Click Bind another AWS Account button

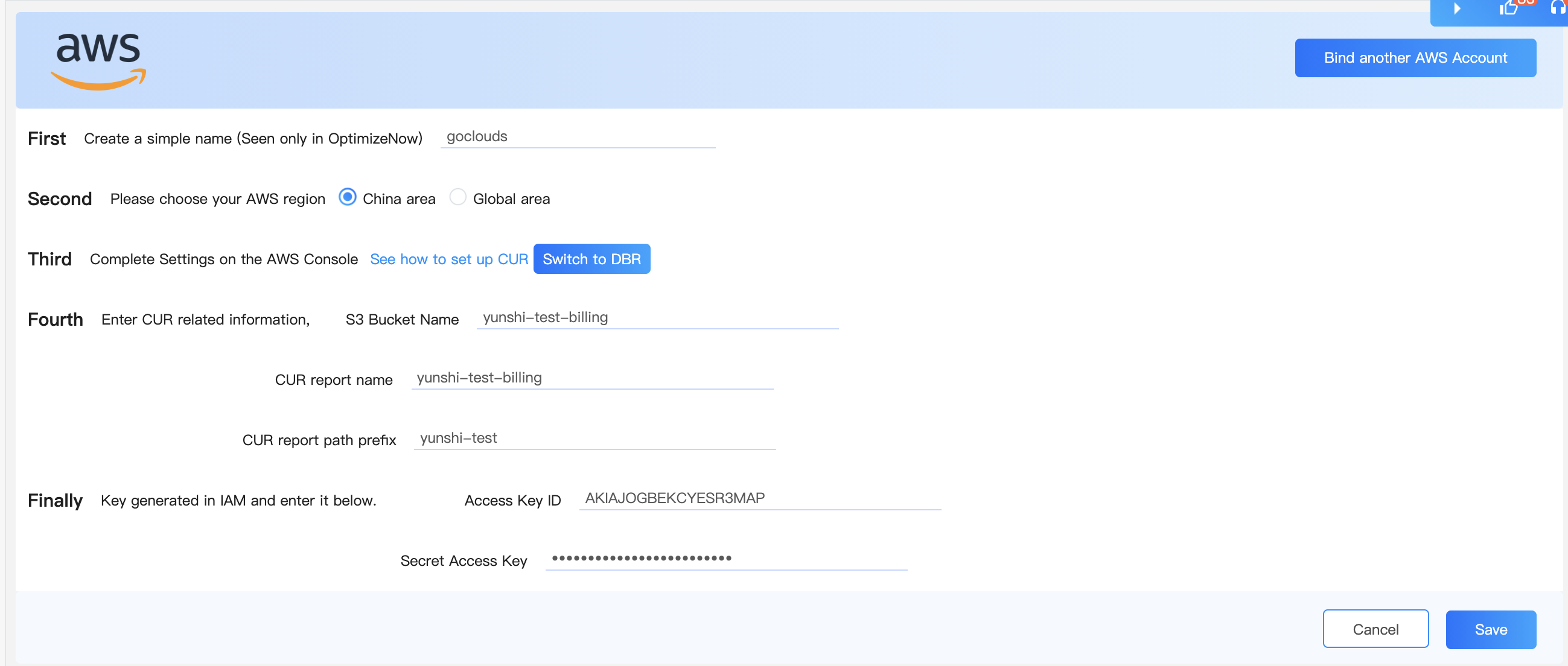point(1415,58)
